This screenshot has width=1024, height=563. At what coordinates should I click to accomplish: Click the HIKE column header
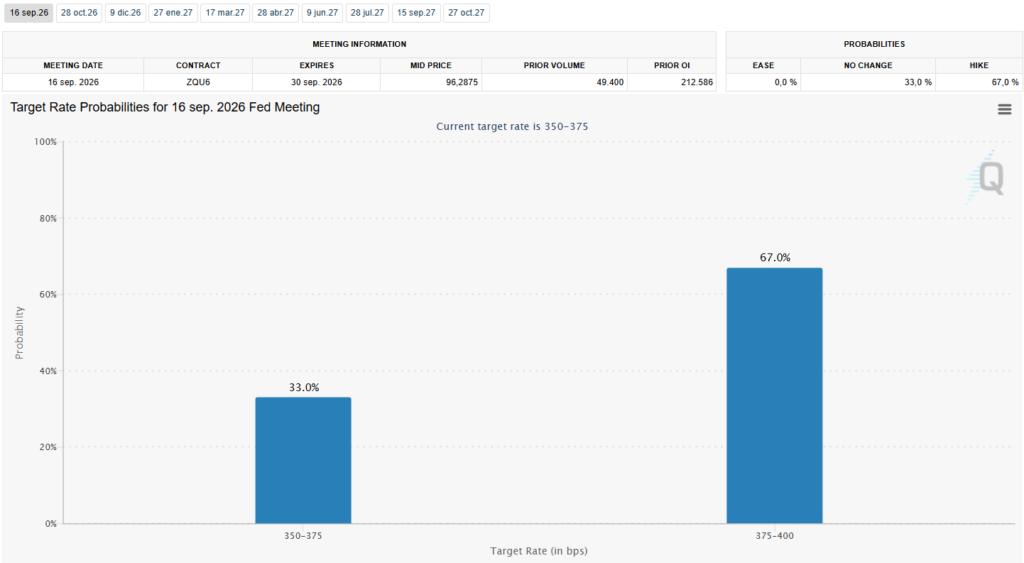tap(979, 65)
